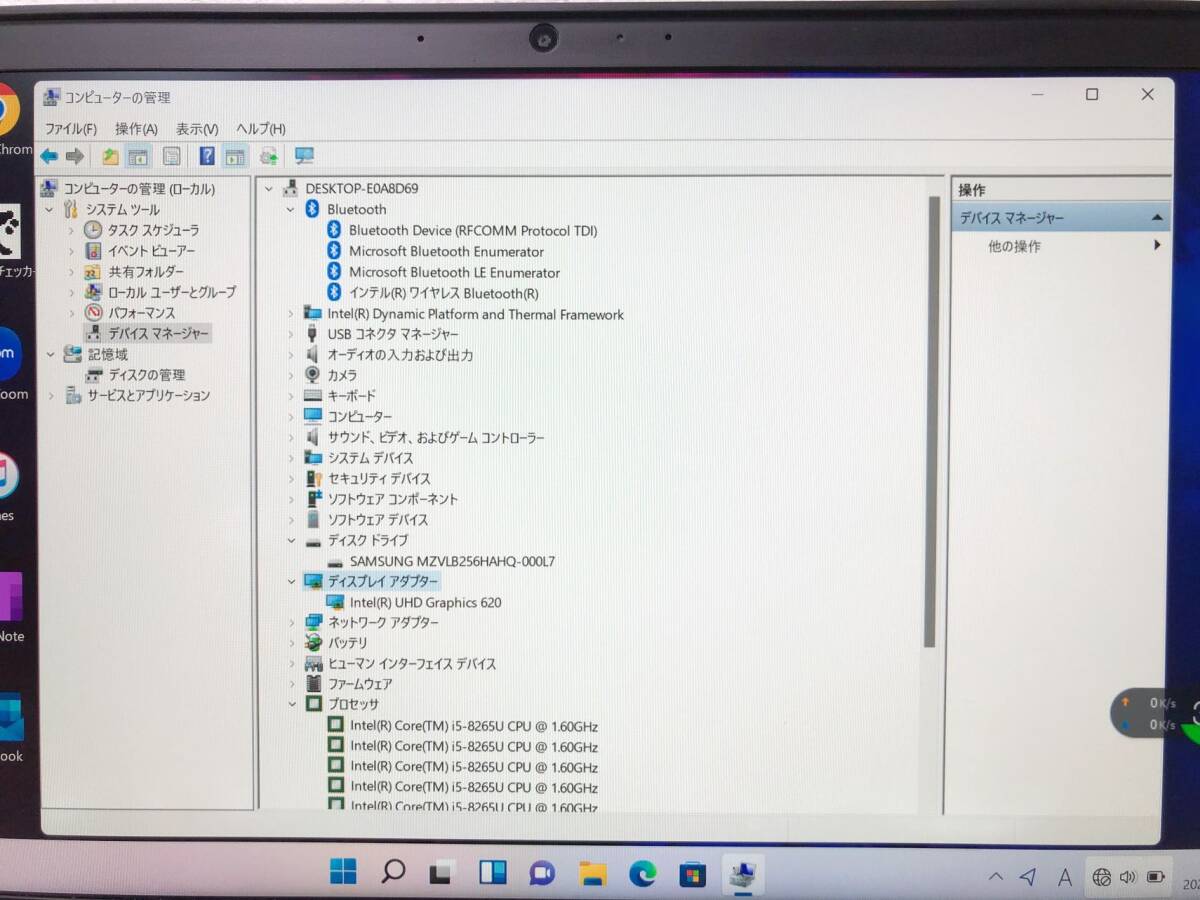Expand the バッテリ category

click(291, 643)
